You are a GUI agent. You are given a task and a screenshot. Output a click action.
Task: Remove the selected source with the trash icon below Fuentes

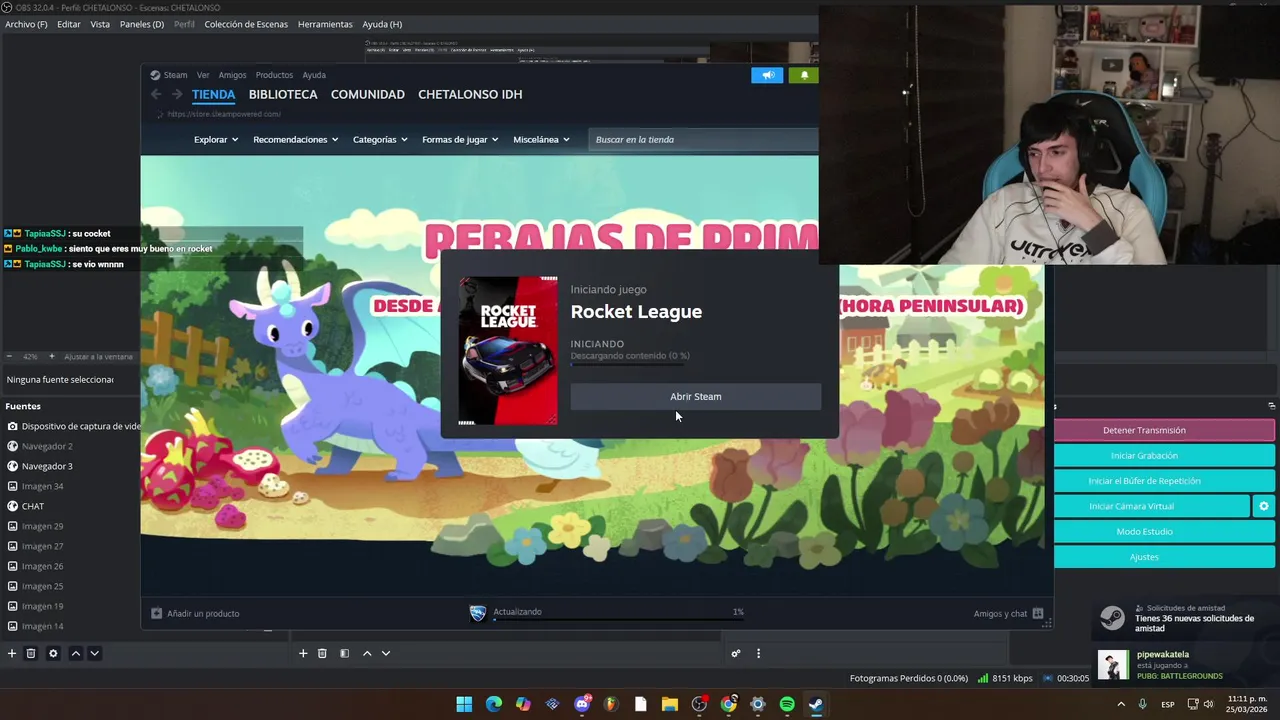pos(31,653)
